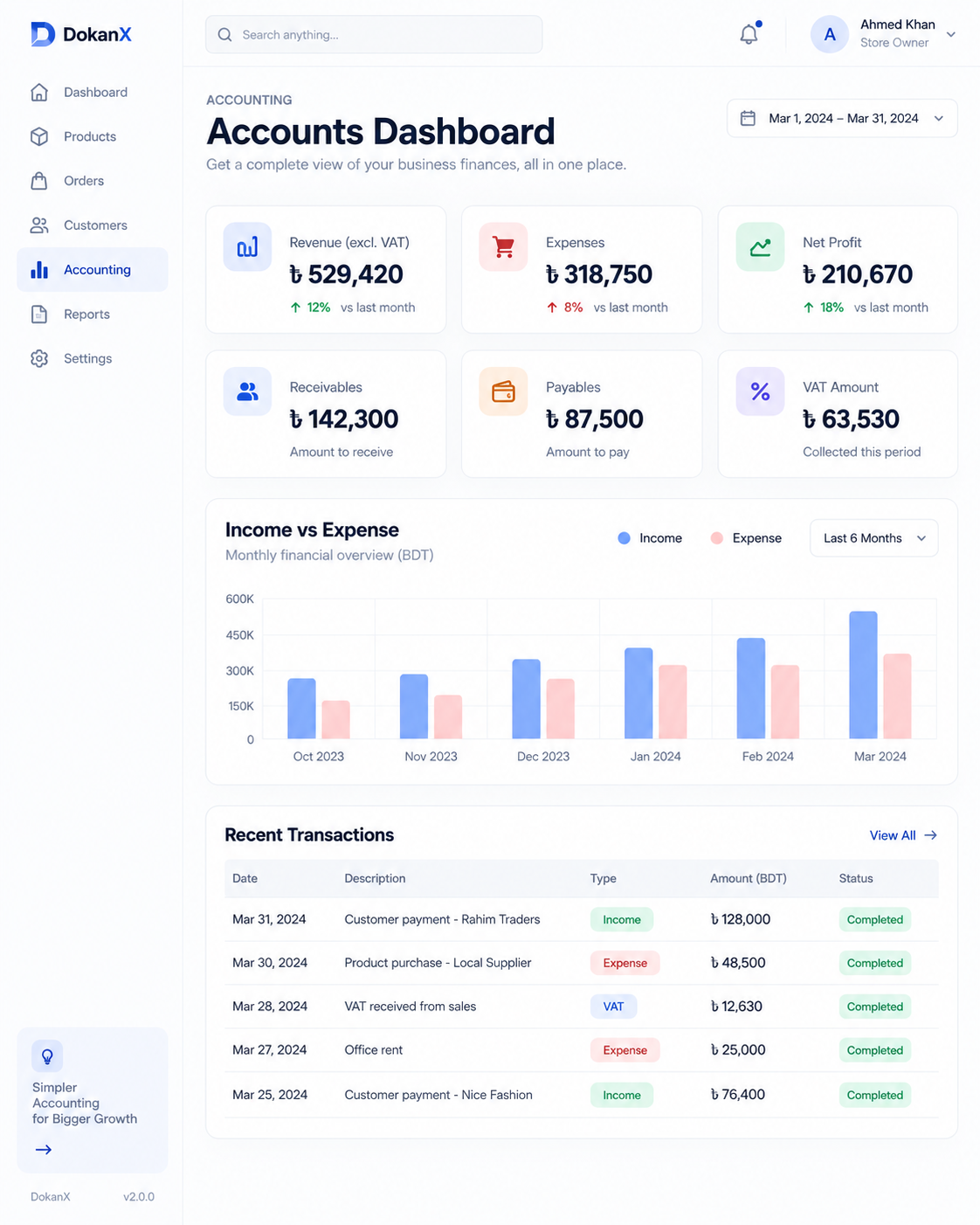Click the user avatar letter A

click(x=830, y=34)
